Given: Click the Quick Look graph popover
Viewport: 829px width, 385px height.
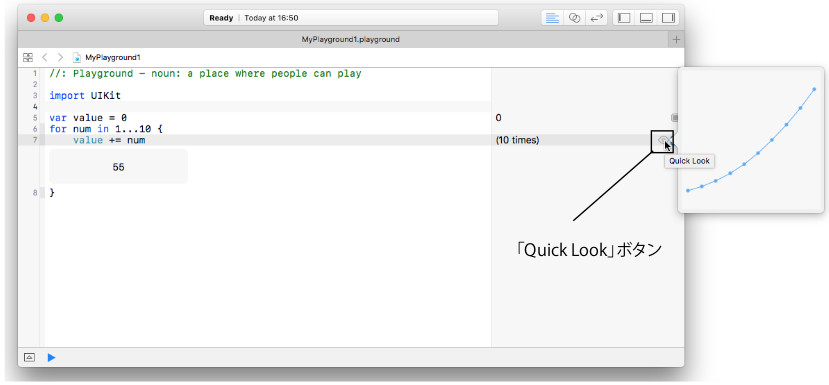Looking at the screenshot, I should tap(751, 140).
